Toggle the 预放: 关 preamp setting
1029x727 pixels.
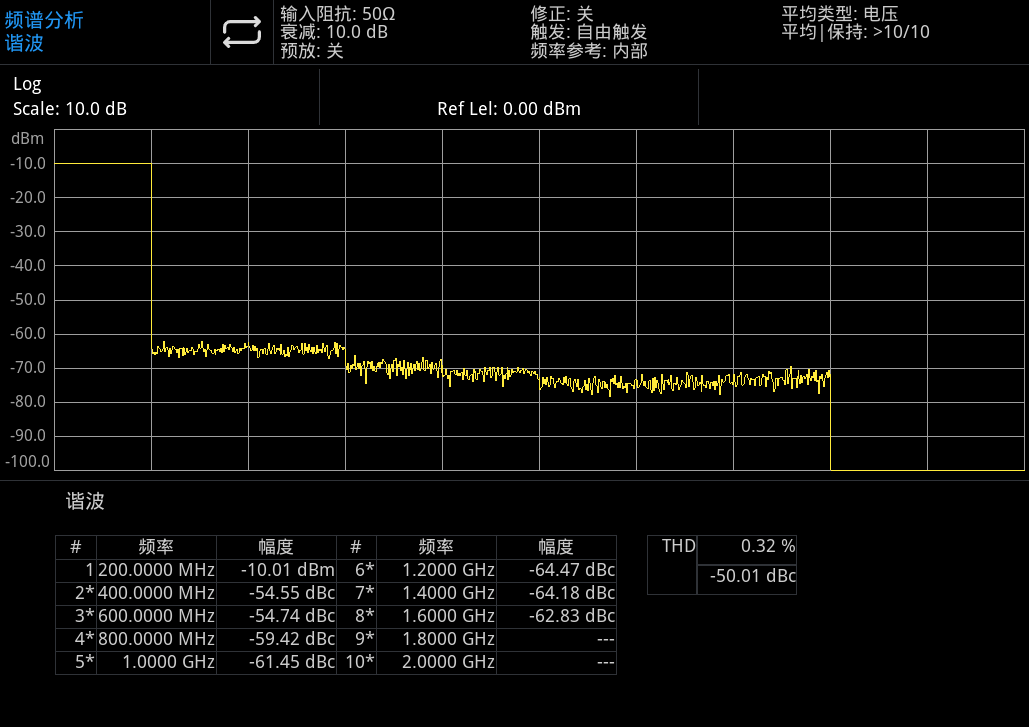click(x=312, y=51)
